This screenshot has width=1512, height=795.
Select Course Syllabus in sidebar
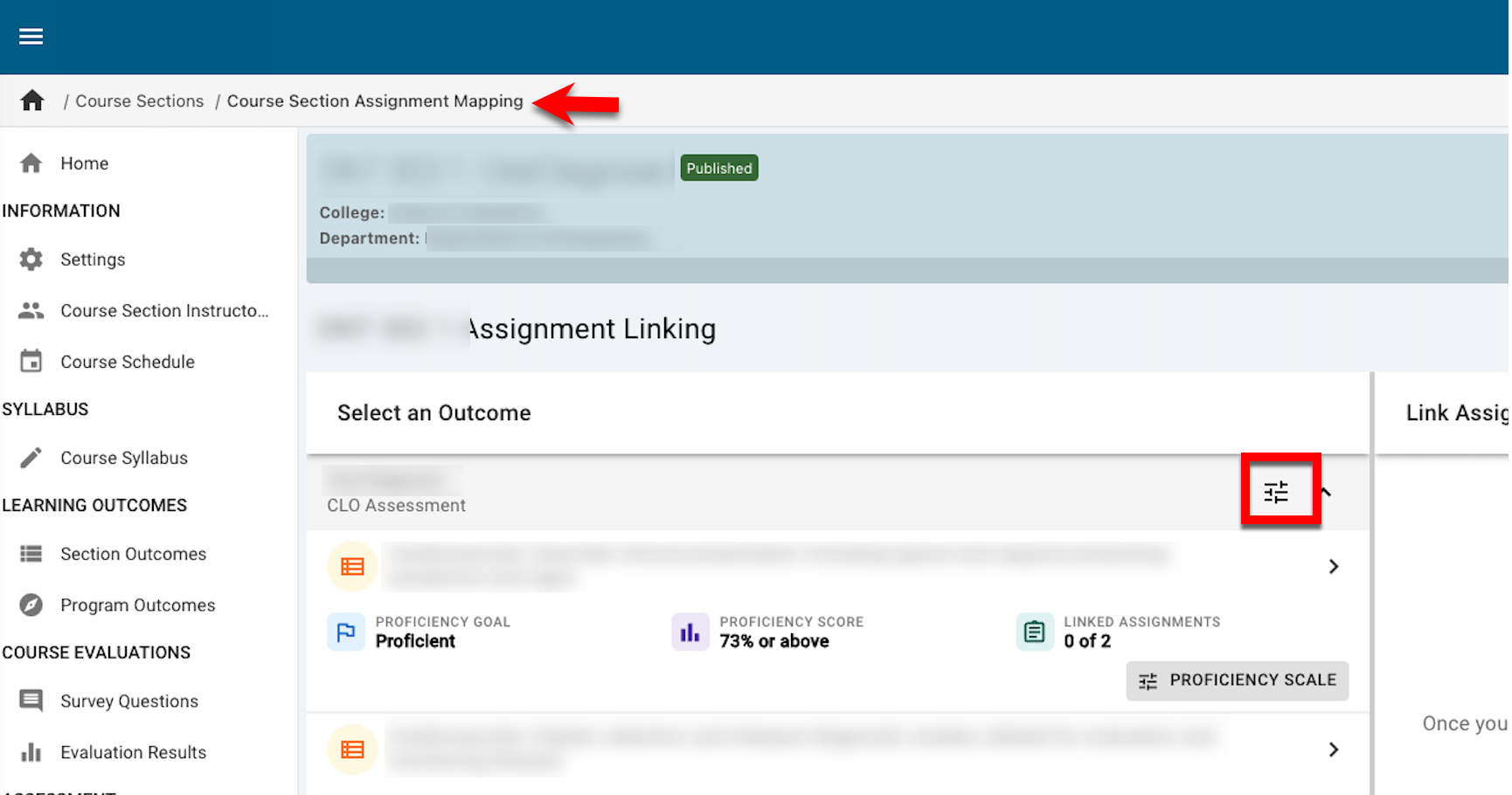tap(123, 458)
